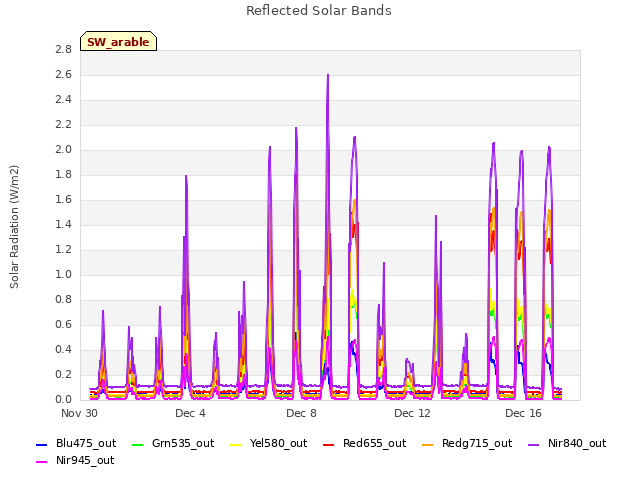The image size is (640, 480).
Task: Click the Dec 4 x-axis label
Action: point(190,413)
